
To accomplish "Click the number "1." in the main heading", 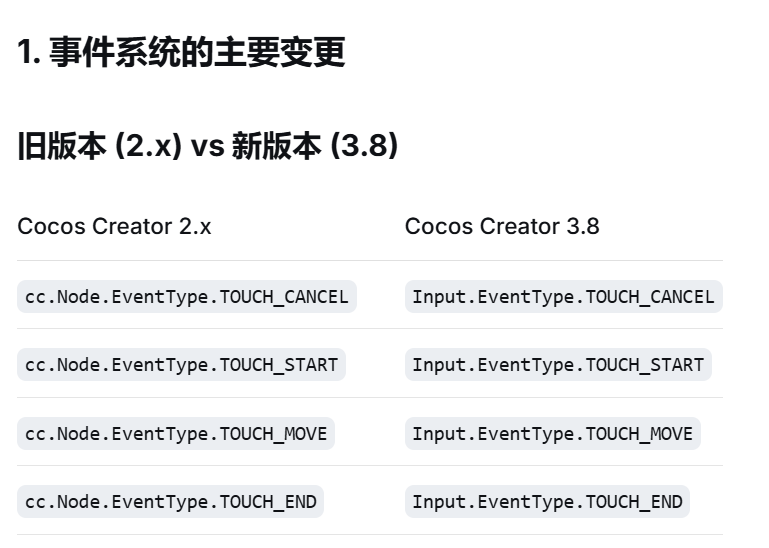I will [x=28, y=53].
